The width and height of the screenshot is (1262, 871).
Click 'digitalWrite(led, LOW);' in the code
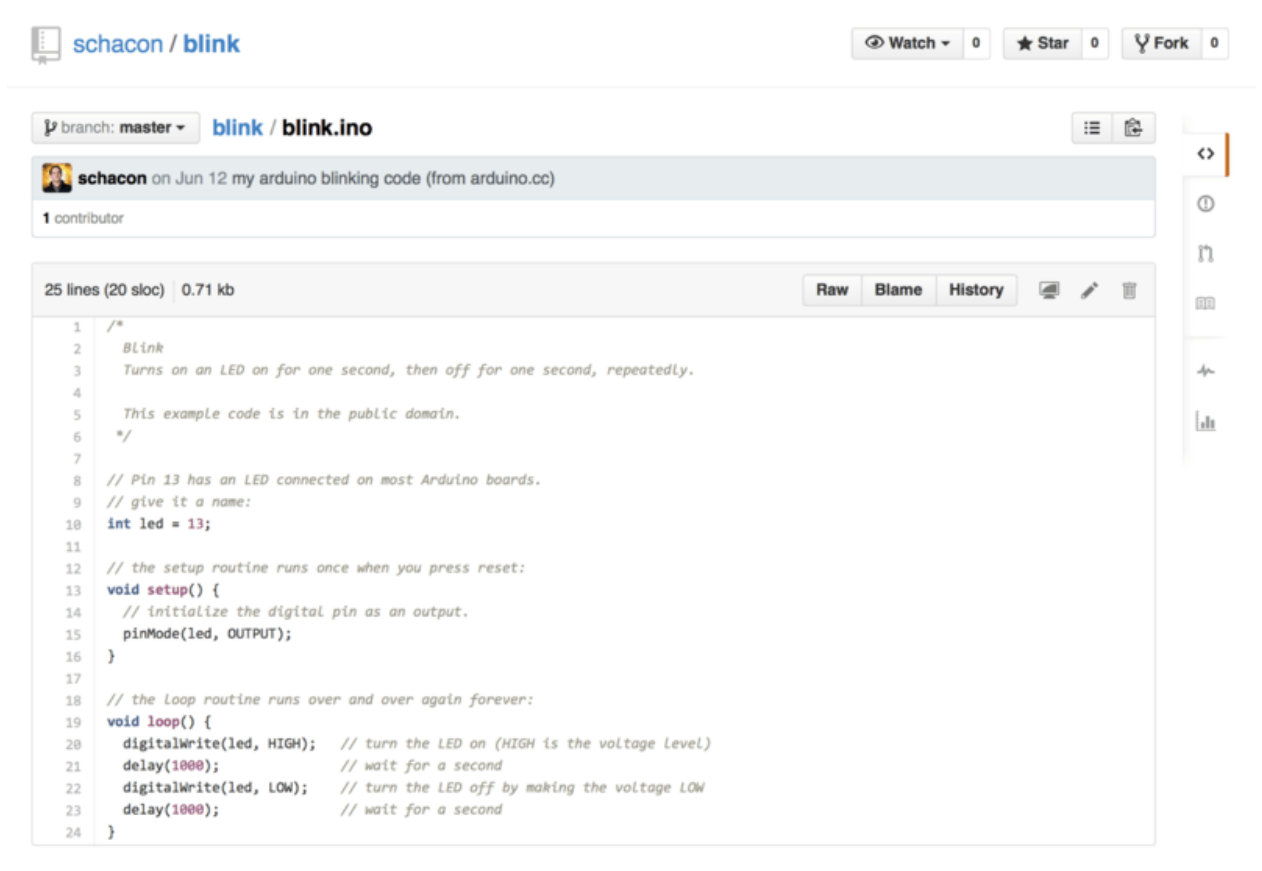pyautogui.click(x=215, y=788)
